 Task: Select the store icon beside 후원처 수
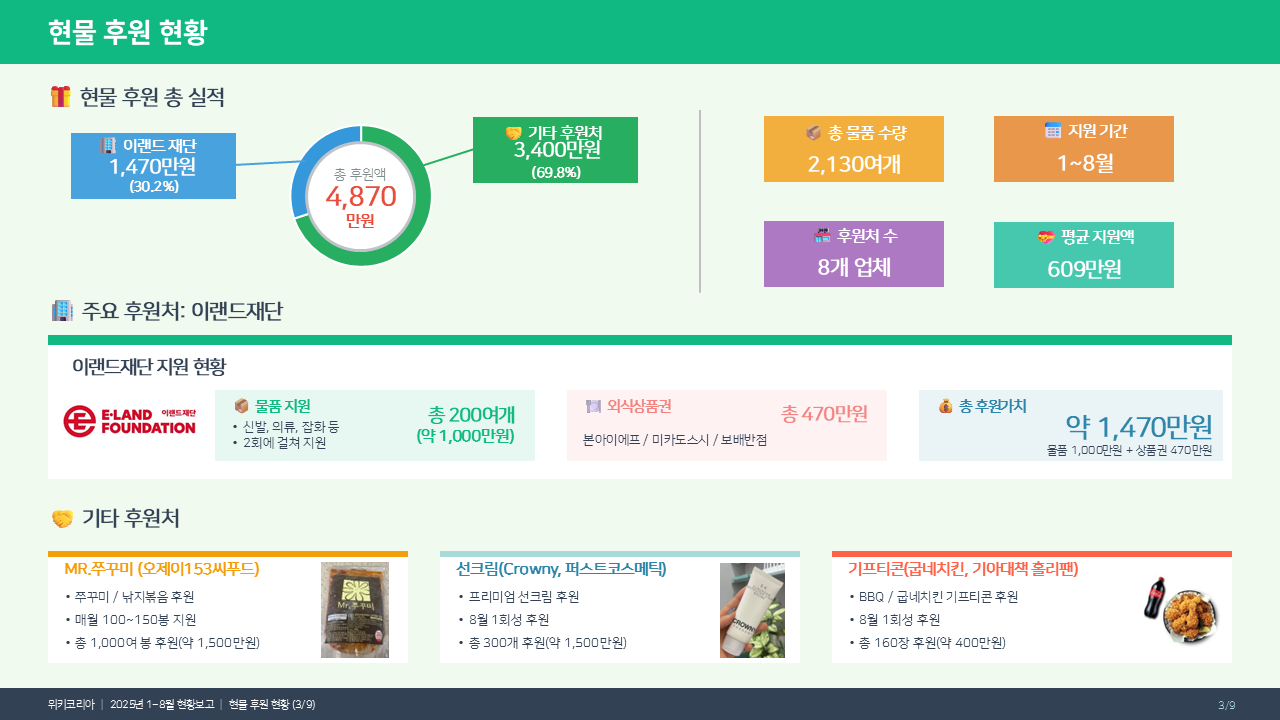point(823,236)
